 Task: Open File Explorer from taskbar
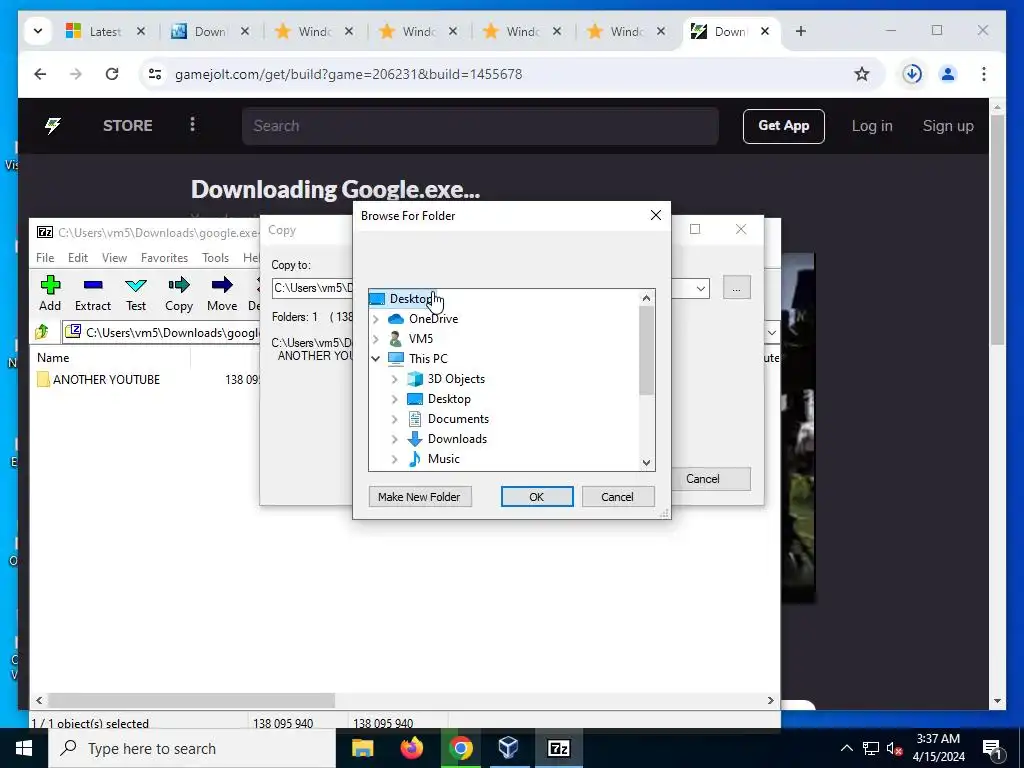click(362, 748)
